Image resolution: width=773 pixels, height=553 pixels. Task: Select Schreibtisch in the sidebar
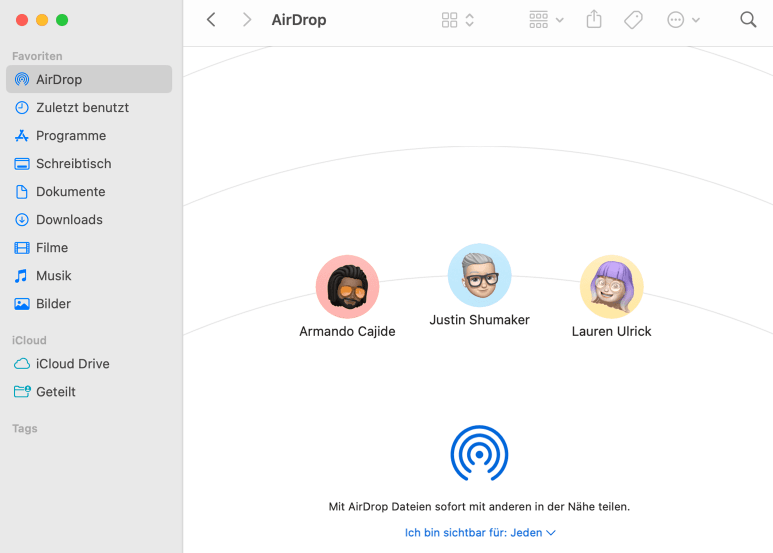[x=73, y=163]
